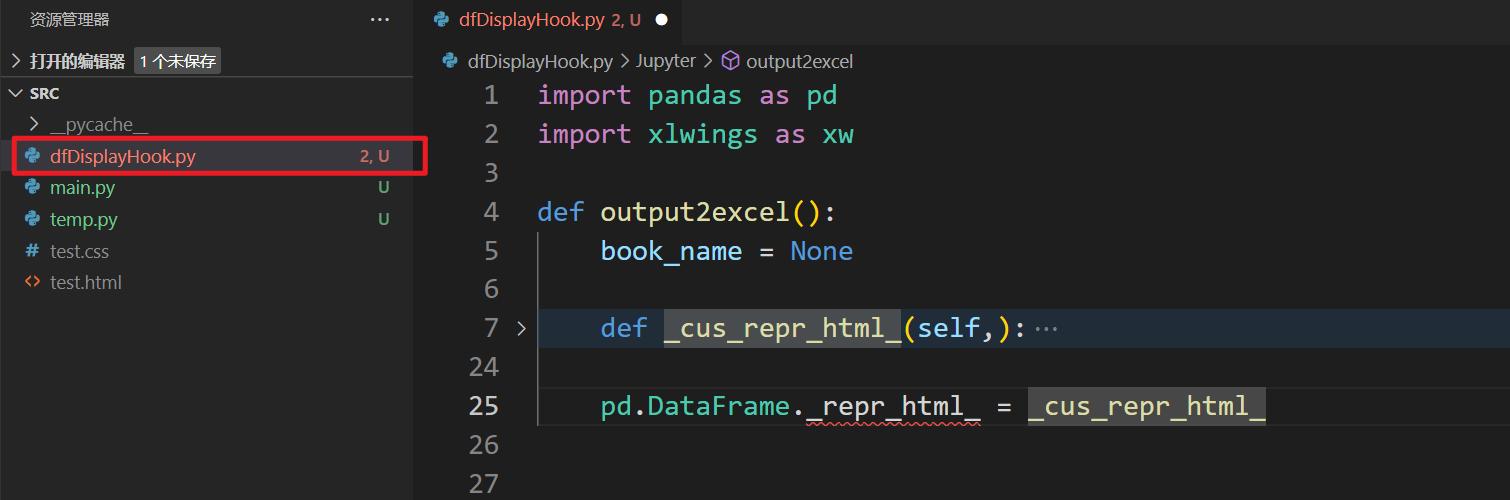Click line number 25 in the gutter

[x=483, y=406]
